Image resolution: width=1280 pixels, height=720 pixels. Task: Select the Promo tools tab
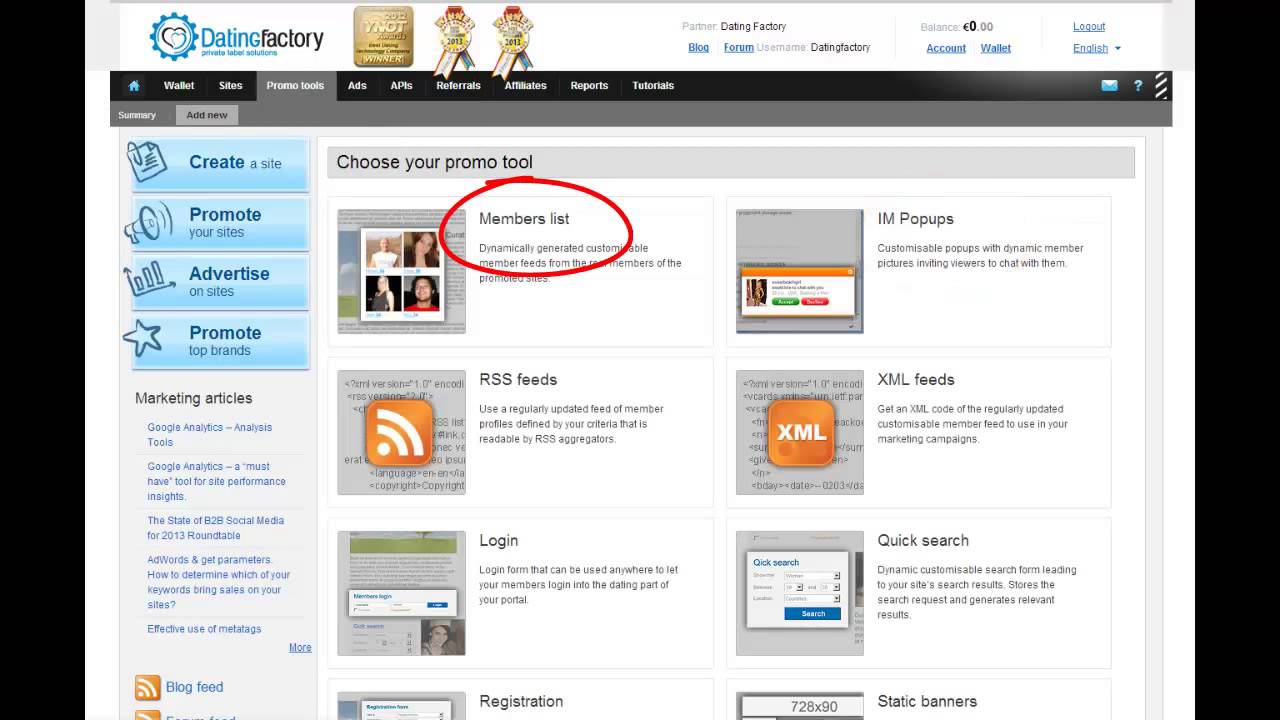tap(296, 86)
